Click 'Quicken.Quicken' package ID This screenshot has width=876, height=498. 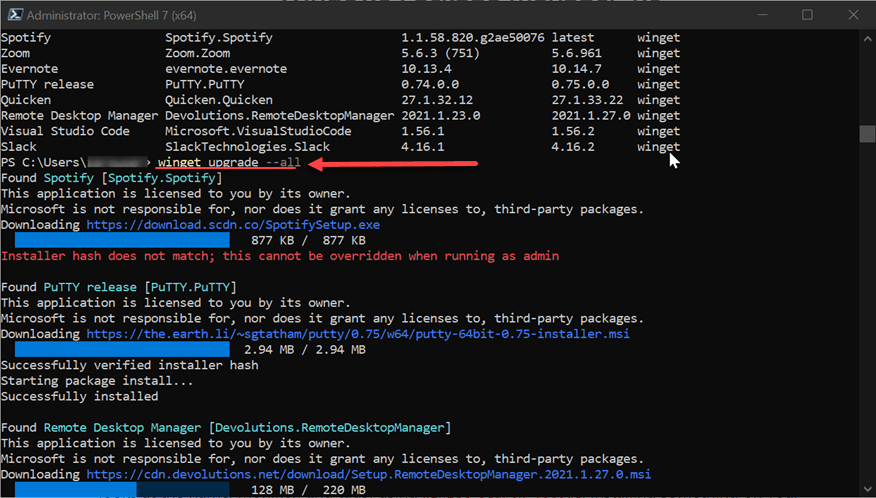pos(219,100)
